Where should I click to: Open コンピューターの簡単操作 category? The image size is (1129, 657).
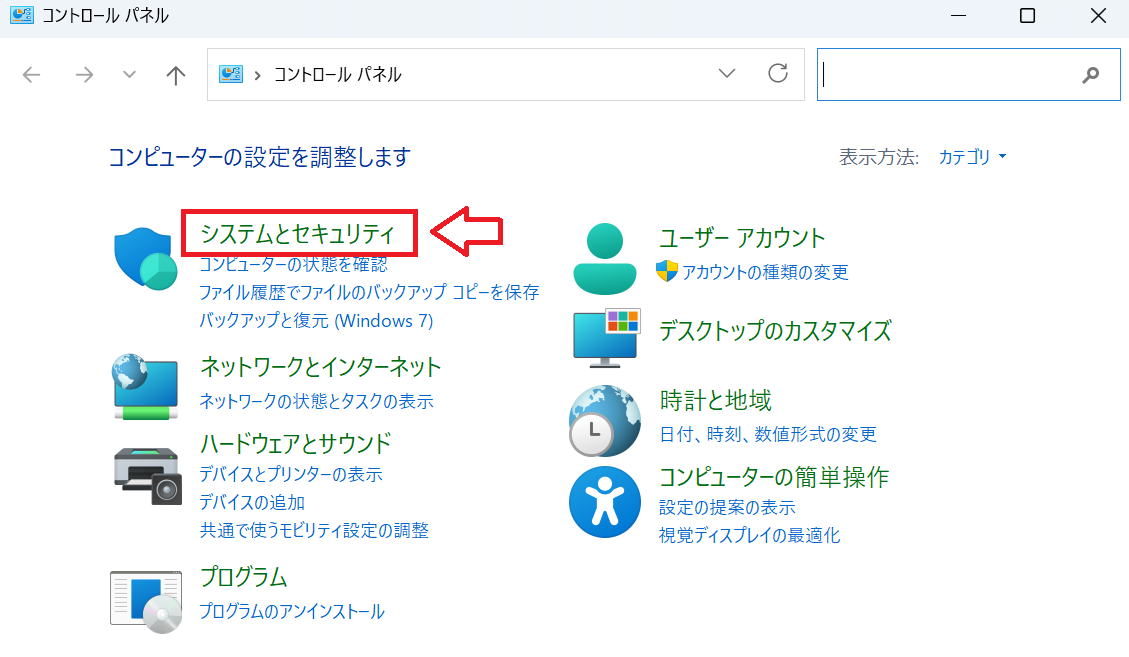774,477
